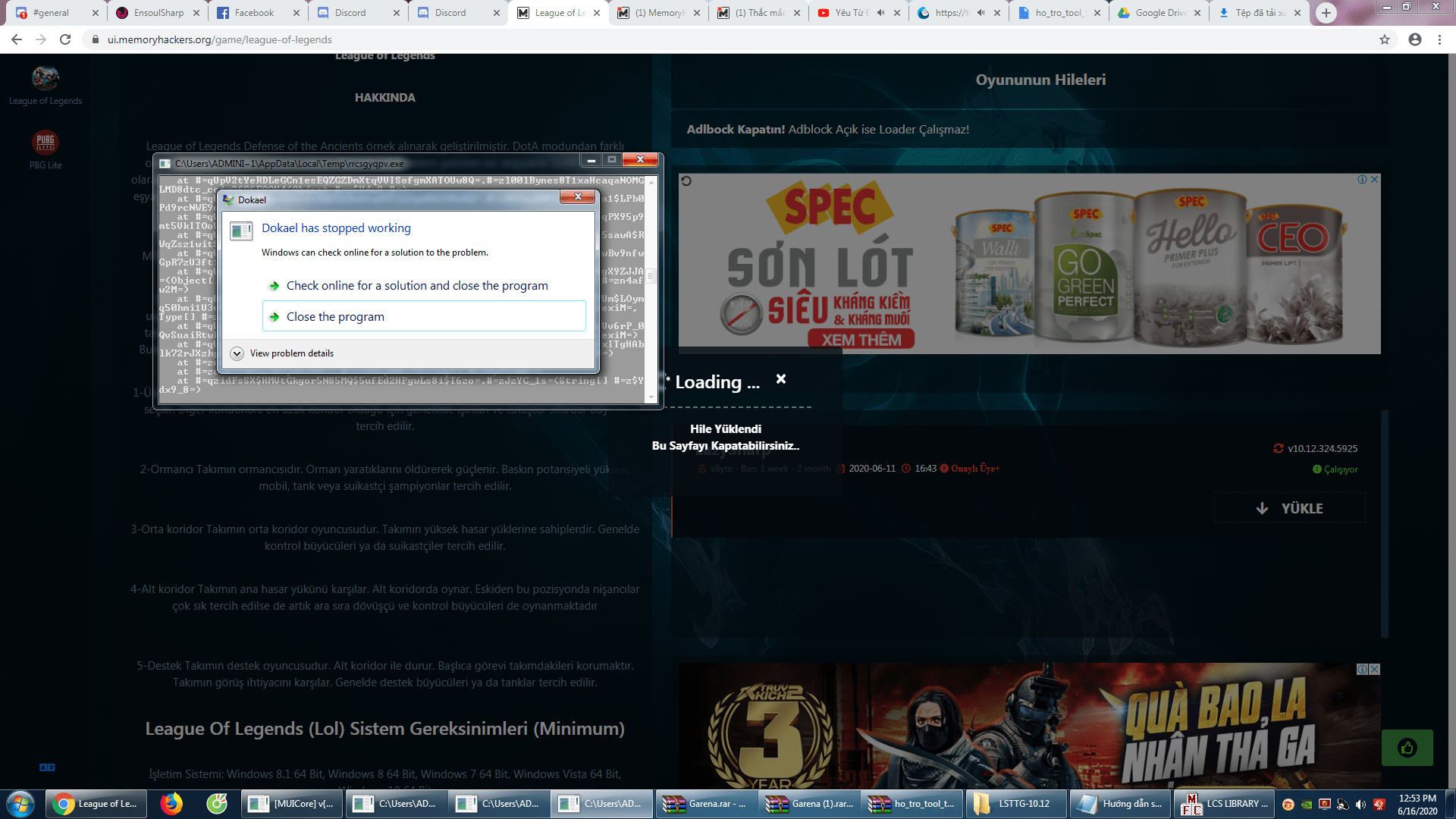Open the League of Le... Chrome taskbar item
Image resolution: width=1456 pixels, height=819 pixels.
click(98, 804)
